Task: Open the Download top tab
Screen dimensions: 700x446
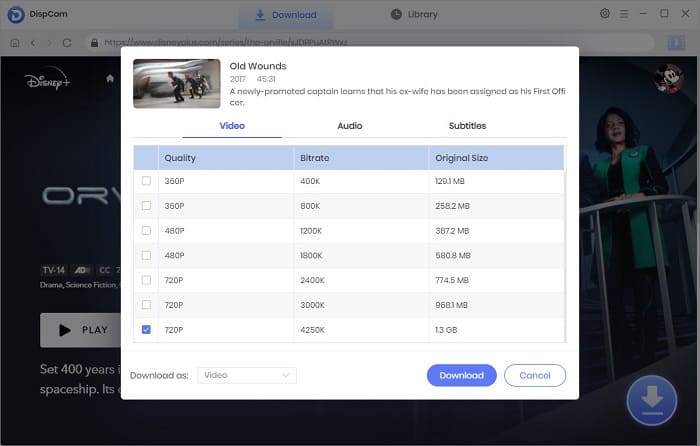Action: click(286, 15)
